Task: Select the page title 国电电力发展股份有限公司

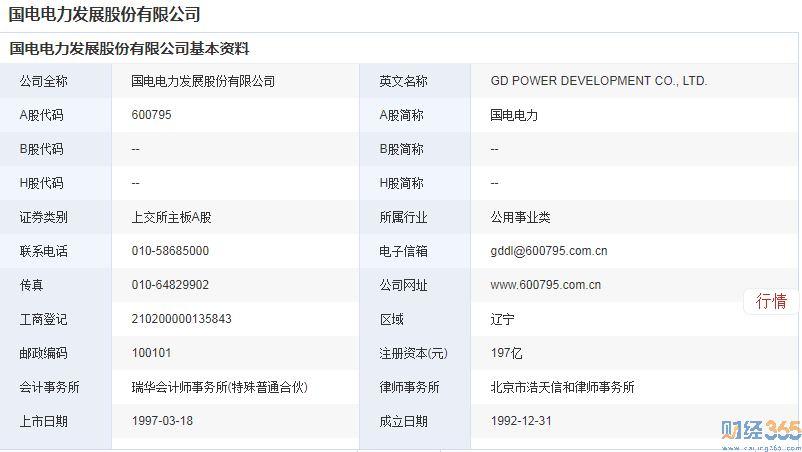Action: [104, 14]
